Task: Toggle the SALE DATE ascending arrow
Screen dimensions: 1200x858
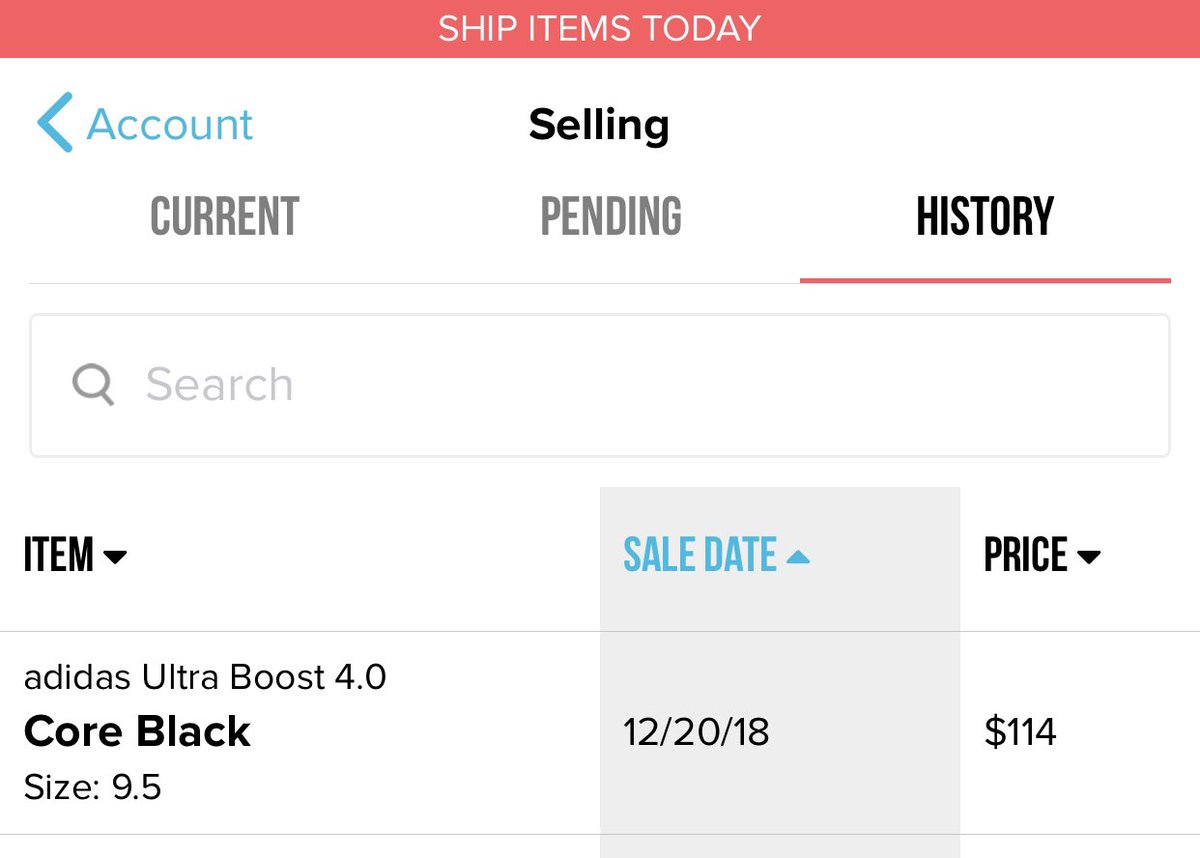Action: pyautogui.click(x=797, y=557)
